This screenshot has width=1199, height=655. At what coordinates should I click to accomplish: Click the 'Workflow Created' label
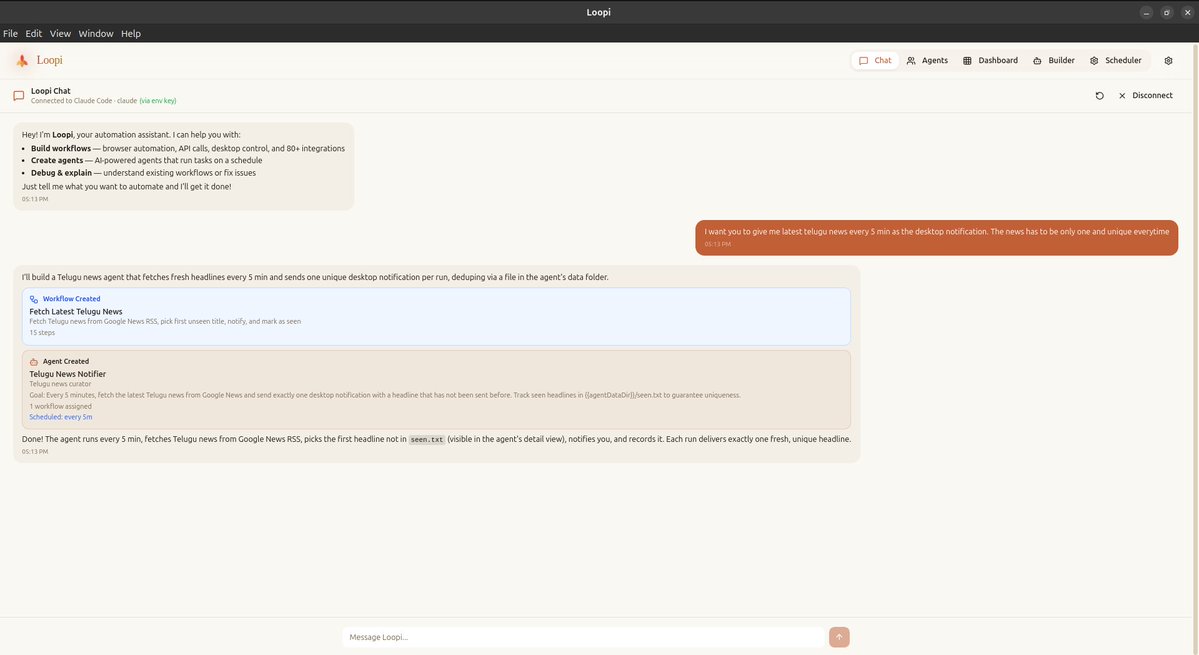point(71,299)
